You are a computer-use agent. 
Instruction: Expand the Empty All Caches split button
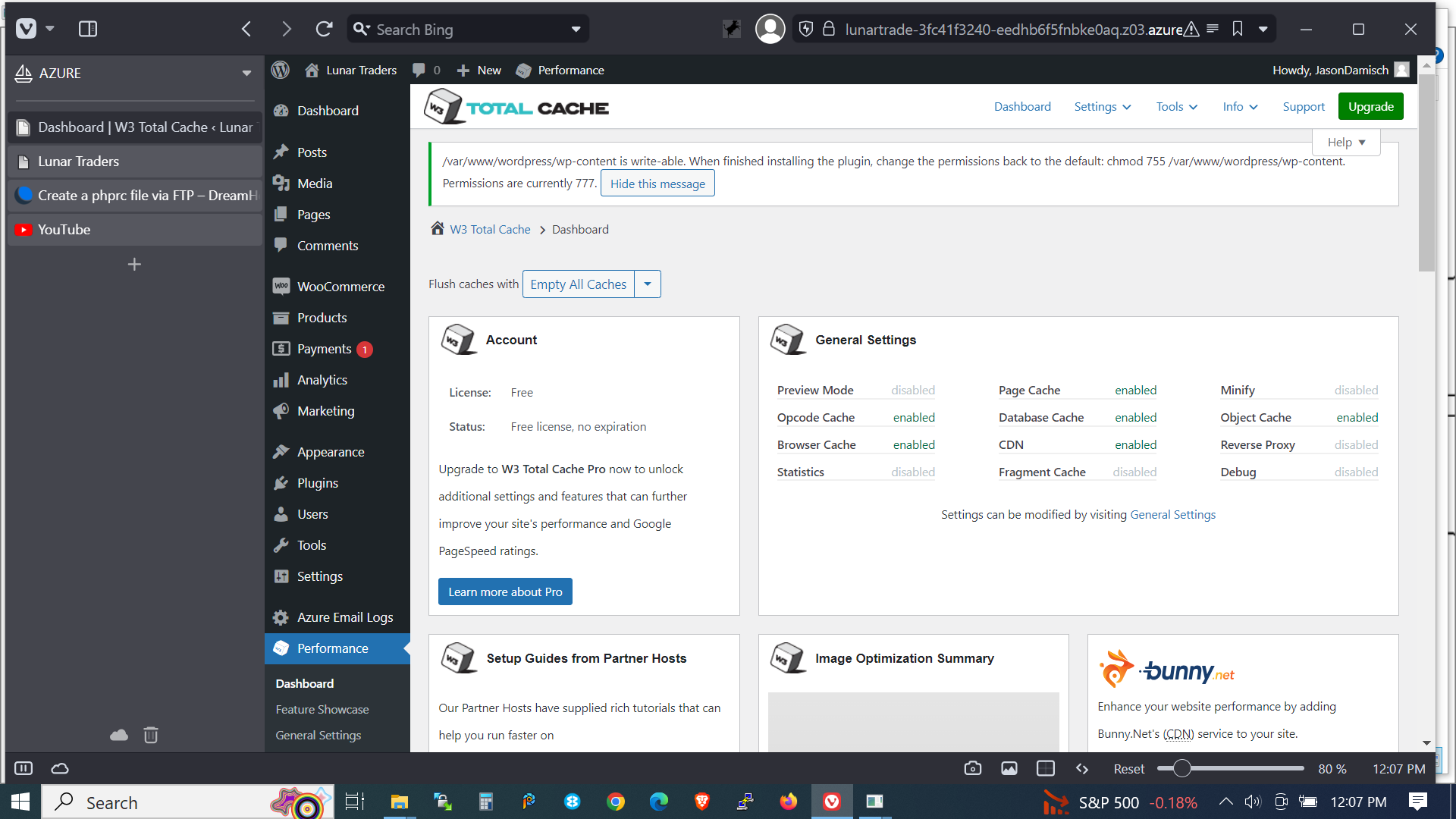coord(648,284)
